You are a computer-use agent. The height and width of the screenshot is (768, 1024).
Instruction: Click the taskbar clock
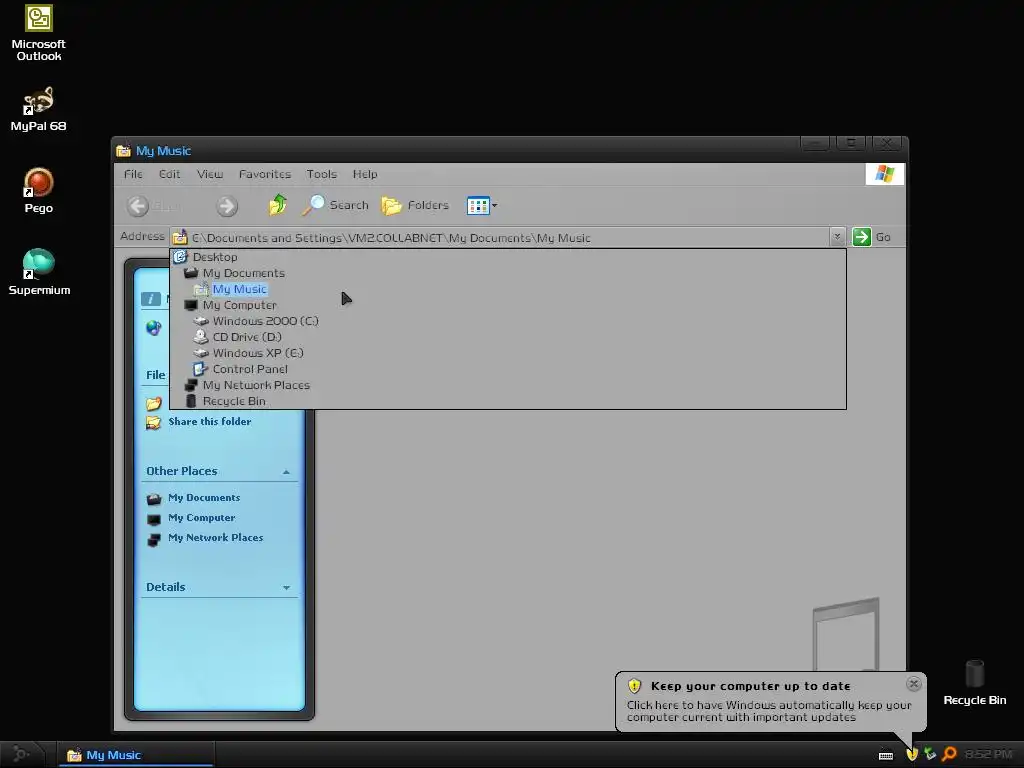pyautogui.click(x=988, y=755)
